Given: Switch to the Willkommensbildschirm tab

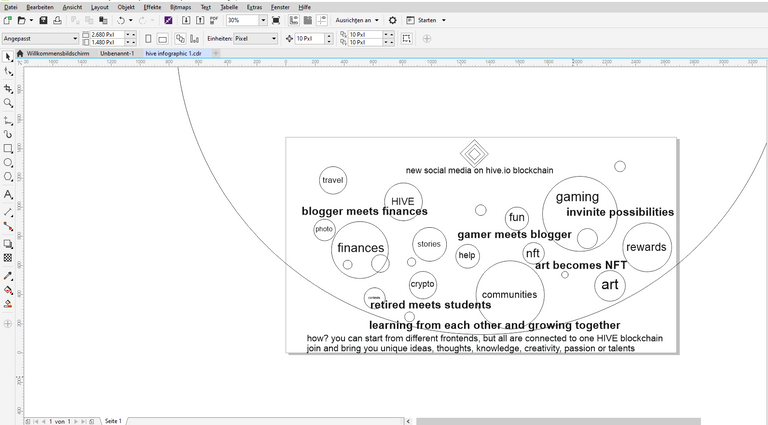Looking at the screenshot, I should click(57, 53).
